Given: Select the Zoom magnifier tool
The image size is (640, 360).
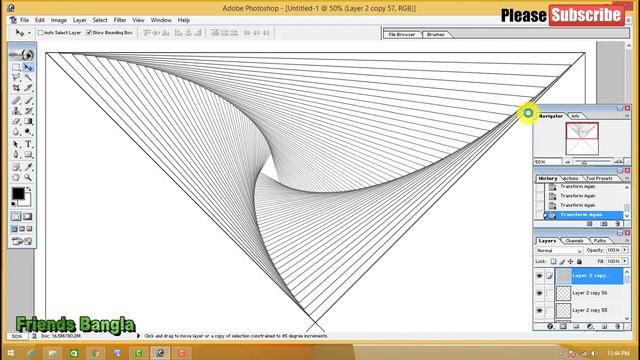Looking at the screenshot, I should tap(28, 178).
